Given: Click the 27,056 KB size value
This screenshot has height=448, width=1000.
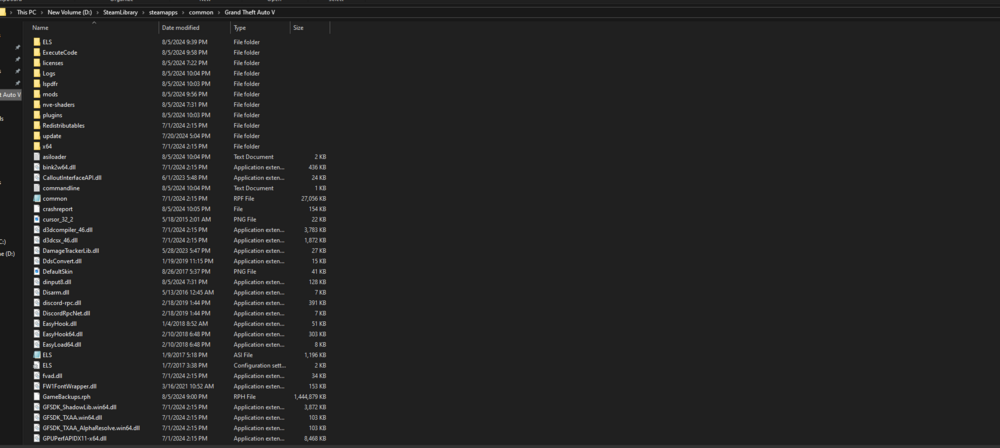Looking at the screenshot, I should (x=314, y=198).
